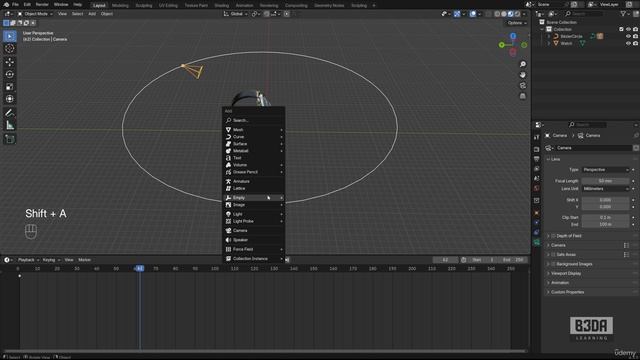
Task: Hide BezierCircle in viewport eye icon
Action: click(628, 36)
